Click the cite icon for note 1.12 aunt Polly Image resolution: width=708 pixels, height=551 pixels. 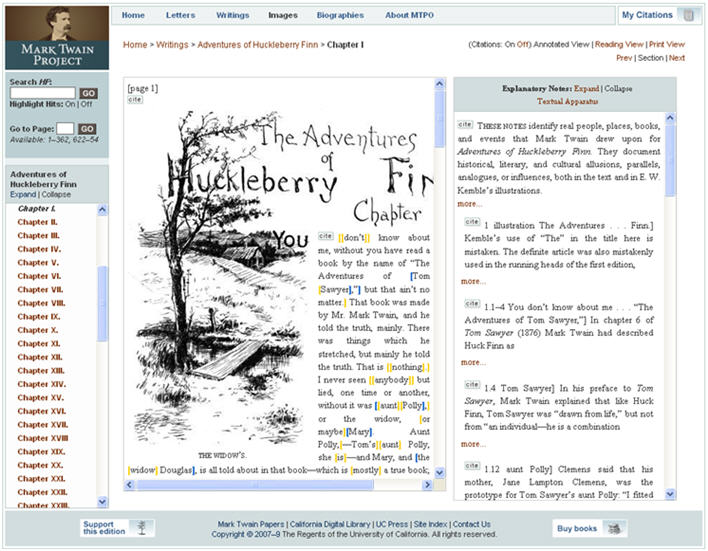click(x=472, y=465)
